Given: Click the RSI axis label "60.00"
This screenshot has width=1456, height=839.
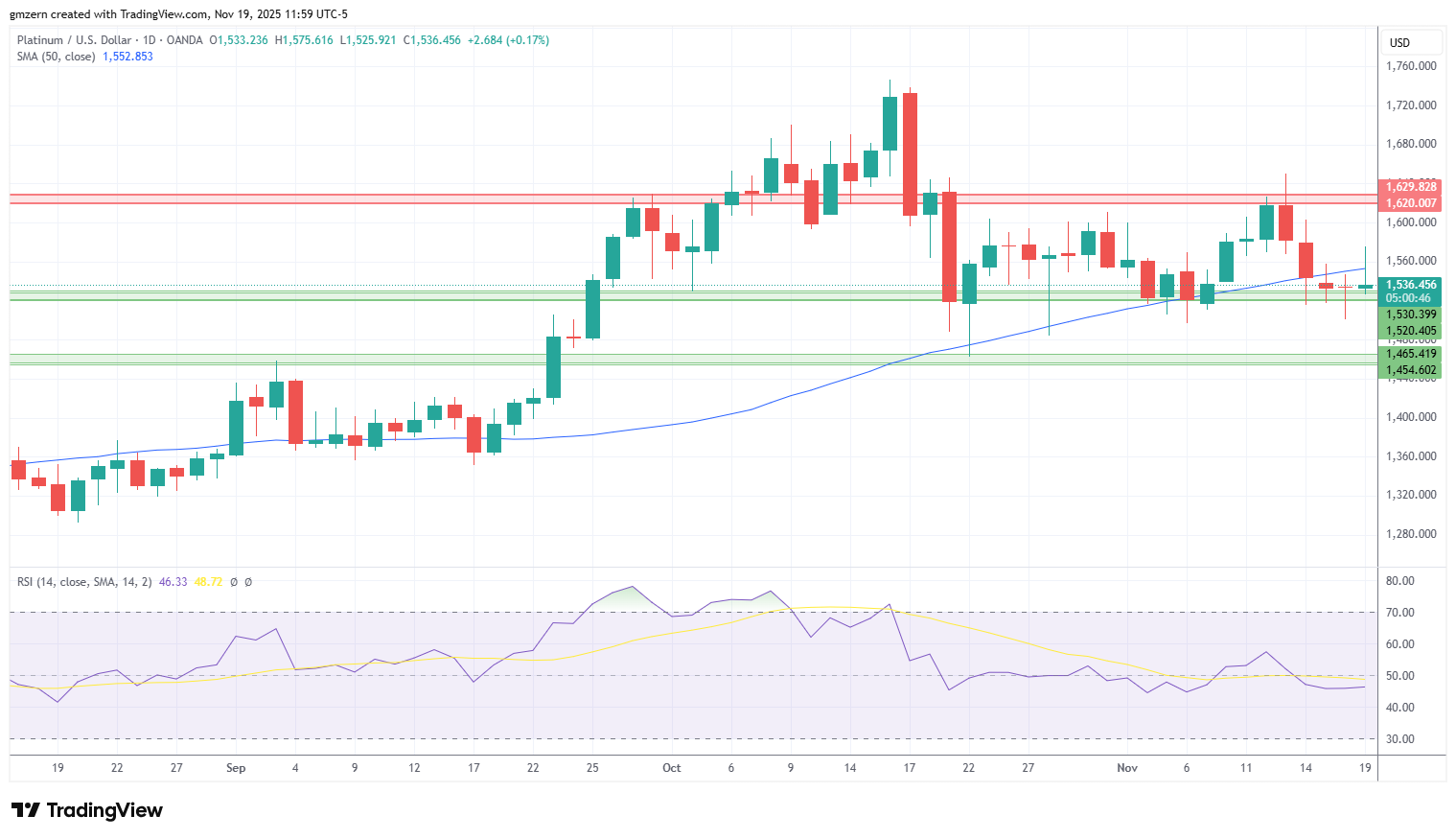Looking at the screenshot, I should point(1400,644).
